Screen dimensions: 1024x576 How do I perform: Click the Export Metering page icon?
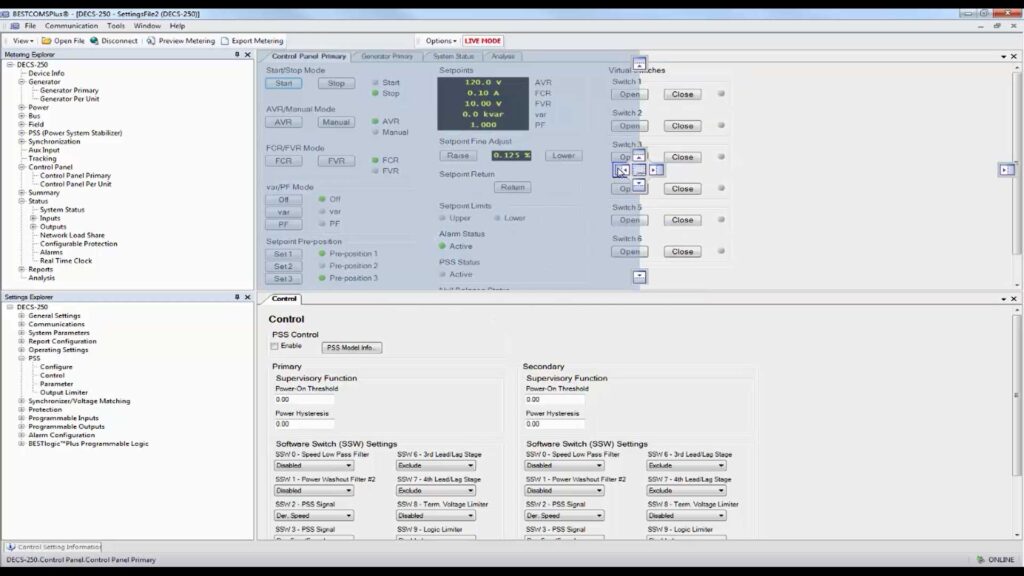tap(224, 41)
